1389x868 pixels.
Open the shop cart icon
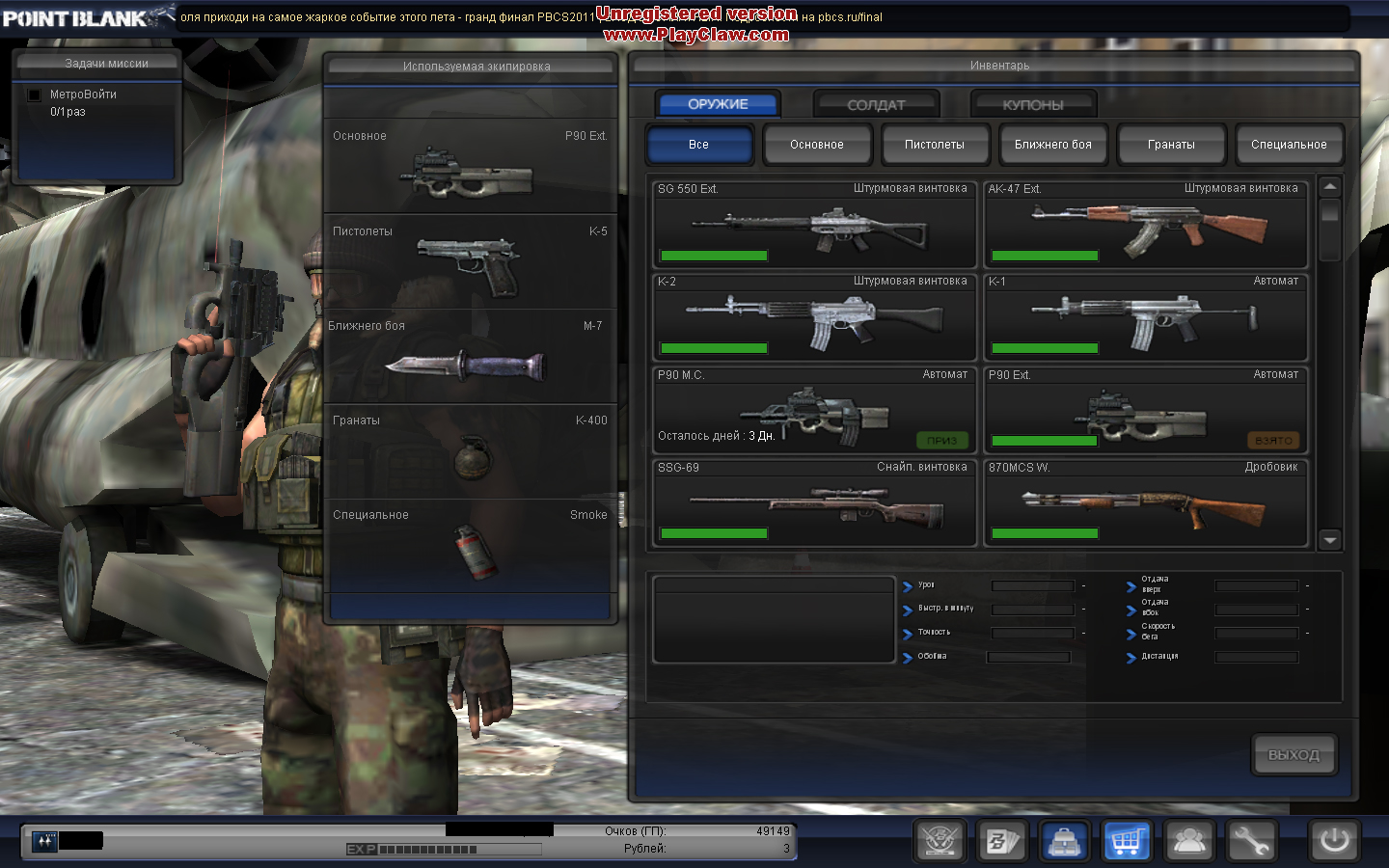[x=1127, y=841]
